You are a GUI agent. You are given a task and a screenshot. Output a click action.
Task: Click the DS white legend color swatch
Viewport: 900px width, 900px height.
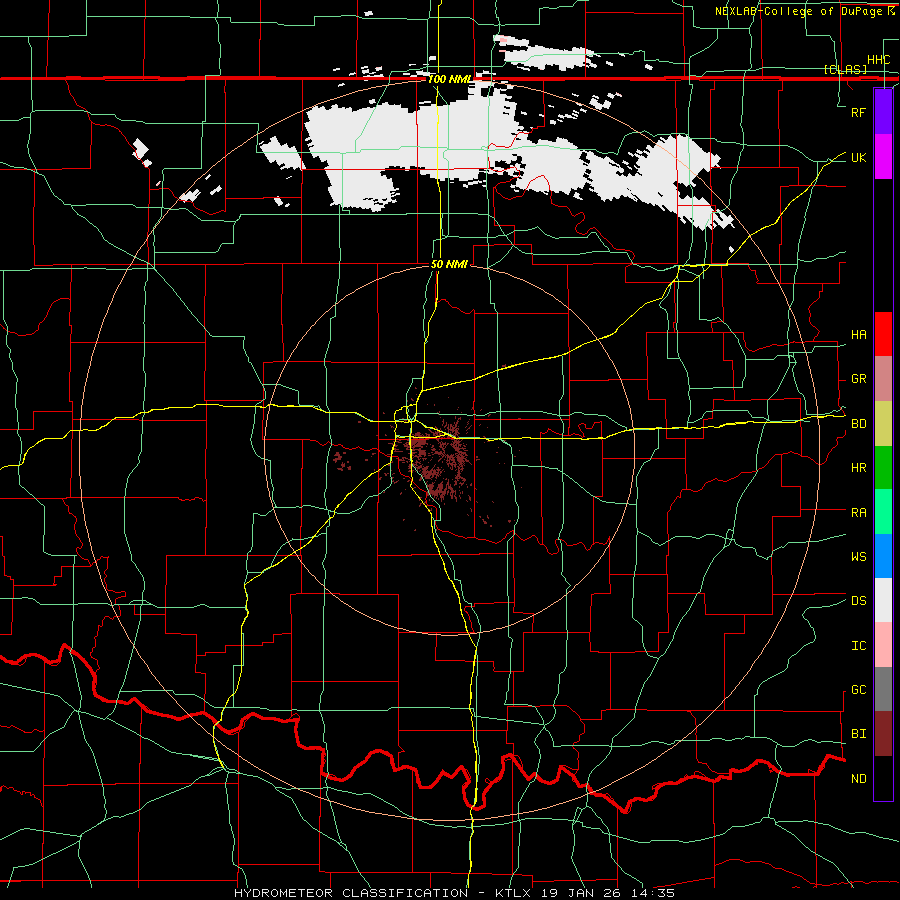coord(883,600)
